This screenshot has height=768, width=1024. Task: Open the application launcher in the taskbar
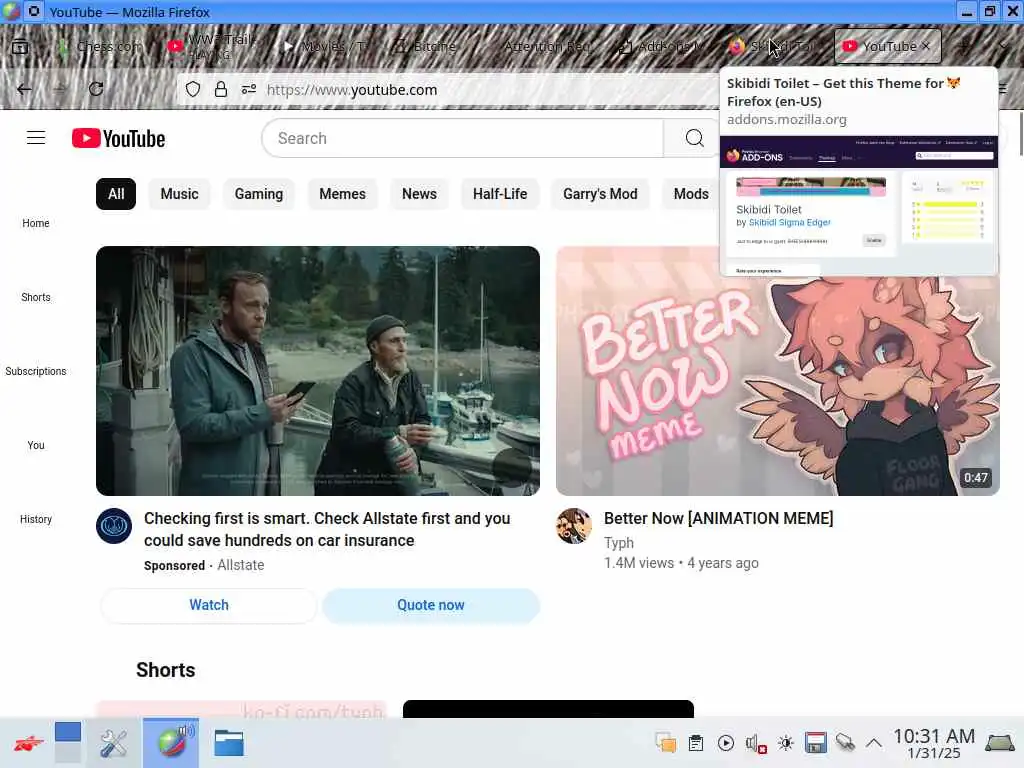(x=28, y=743)
